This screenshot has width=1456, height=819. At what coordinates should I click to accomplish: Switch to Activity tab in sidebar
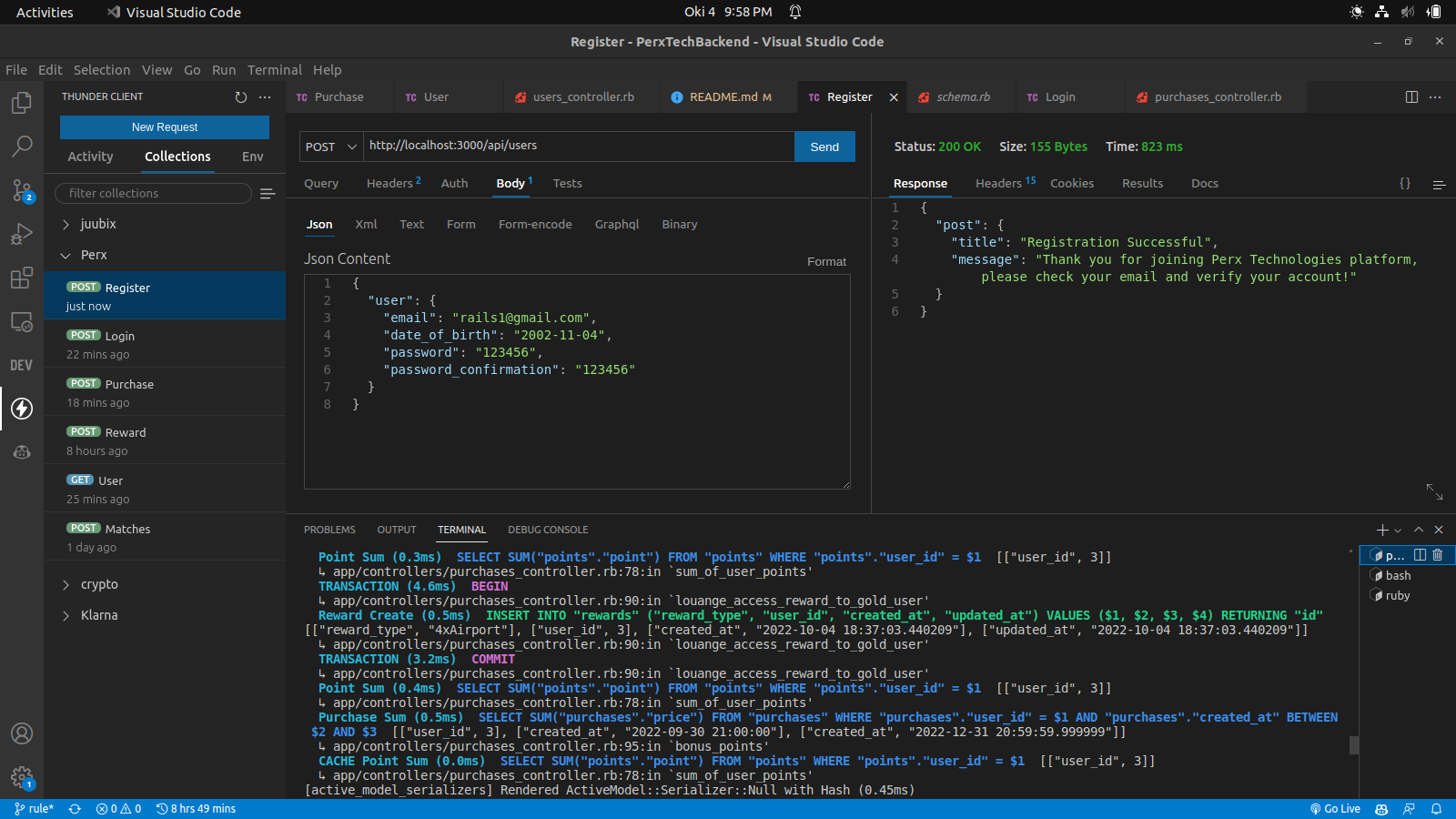point(90,157)
